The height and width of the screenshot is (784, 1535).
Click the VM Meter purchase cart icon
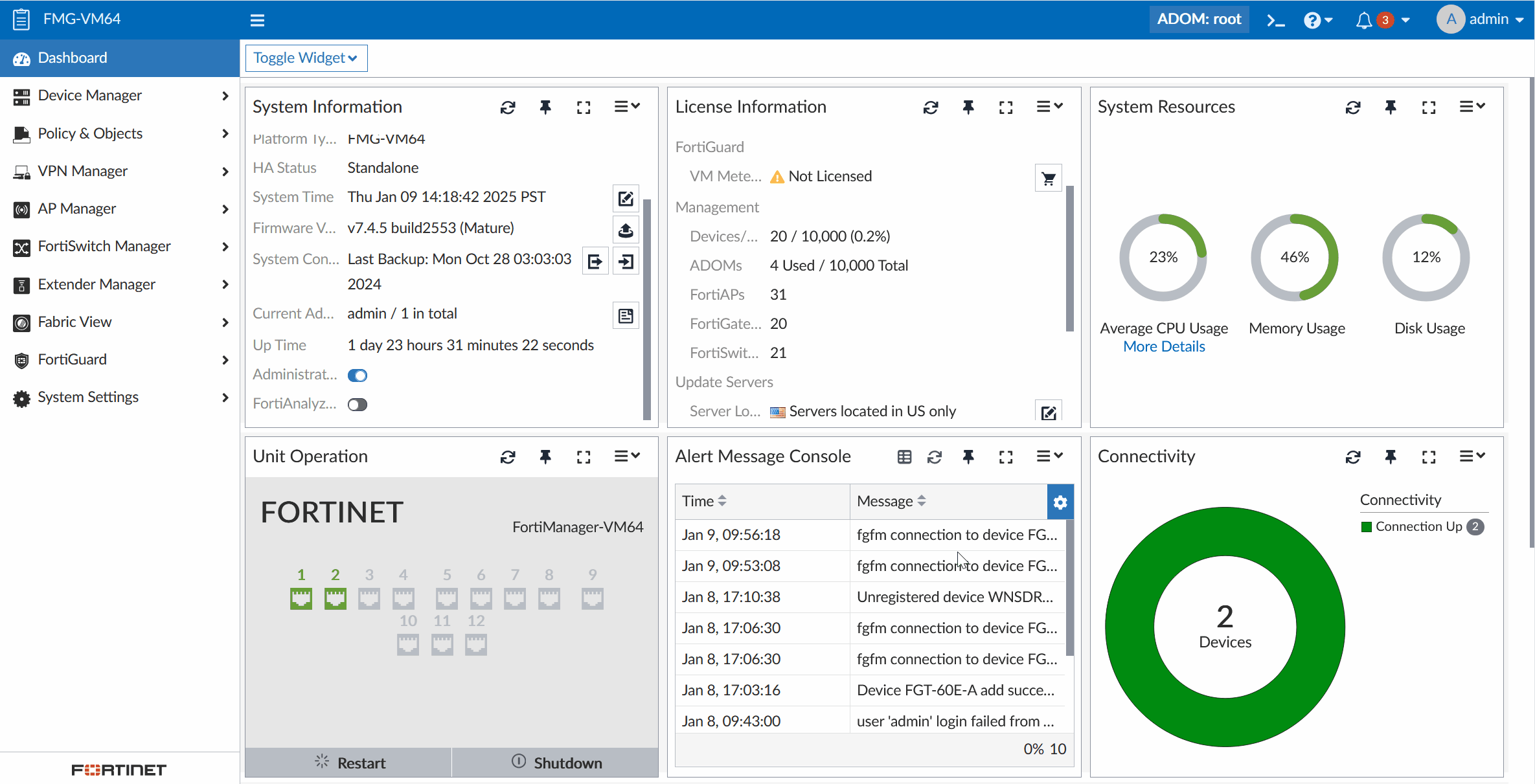click(1048, 178)
